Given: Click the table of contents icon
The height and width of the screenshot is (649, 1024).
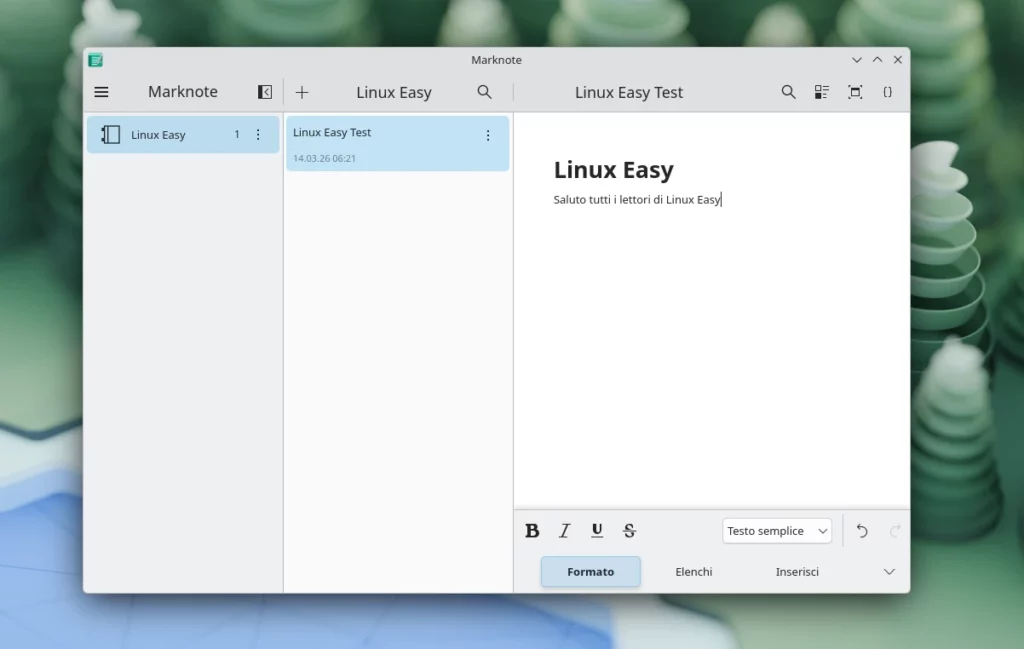Looking at the screenshot, I should point(822,92).
